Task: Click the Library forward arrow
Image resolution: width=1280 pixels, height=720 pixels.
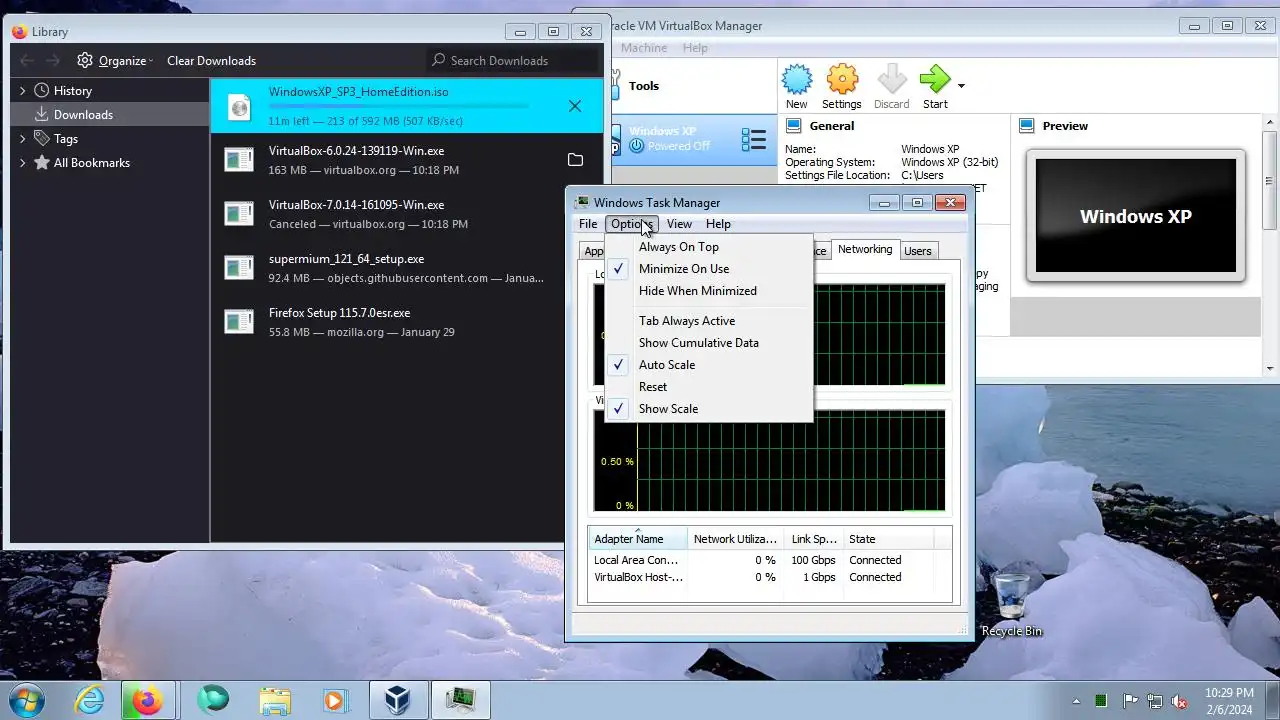Action: 53,61
